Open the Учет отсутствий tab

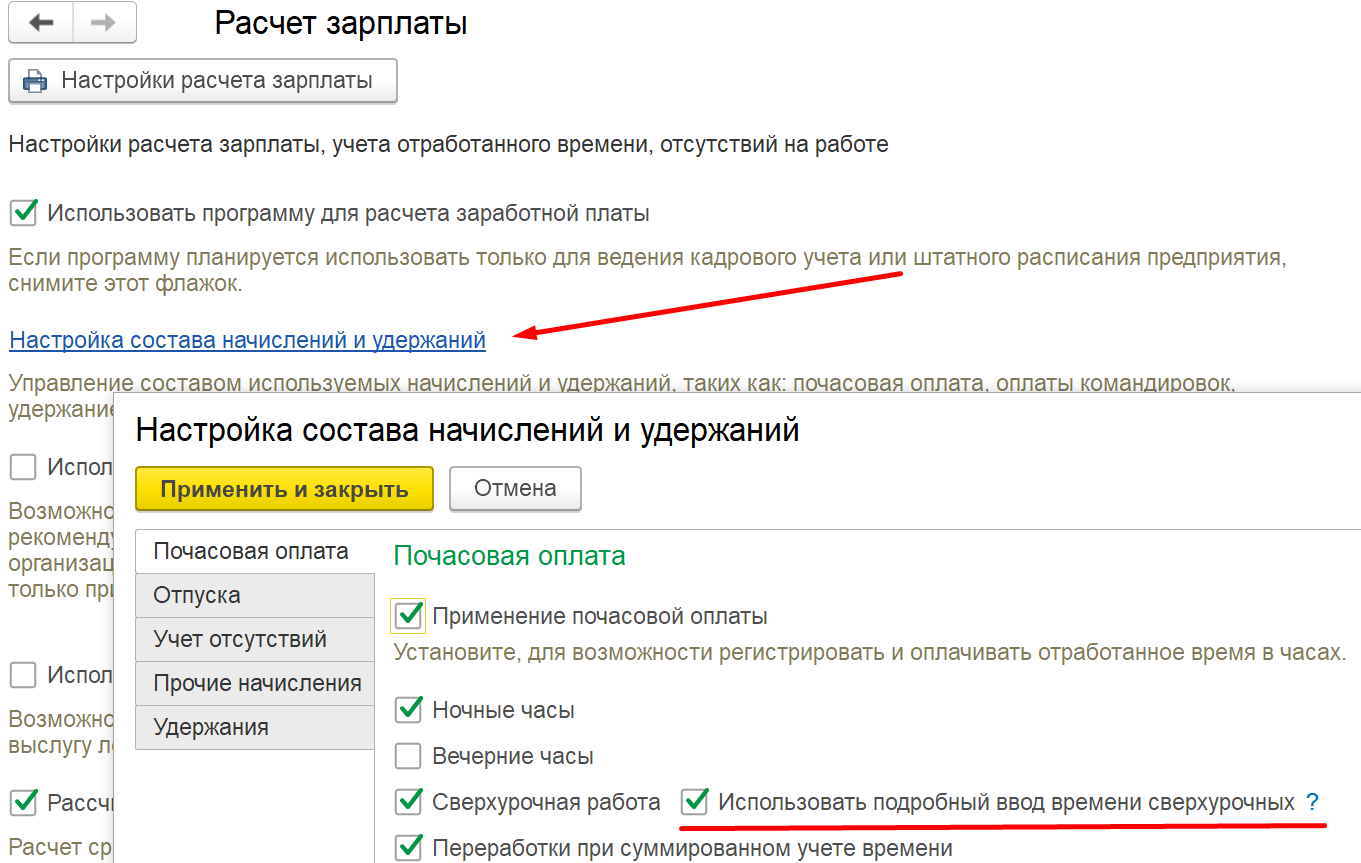pyautogui.click(x=240, y=639)
